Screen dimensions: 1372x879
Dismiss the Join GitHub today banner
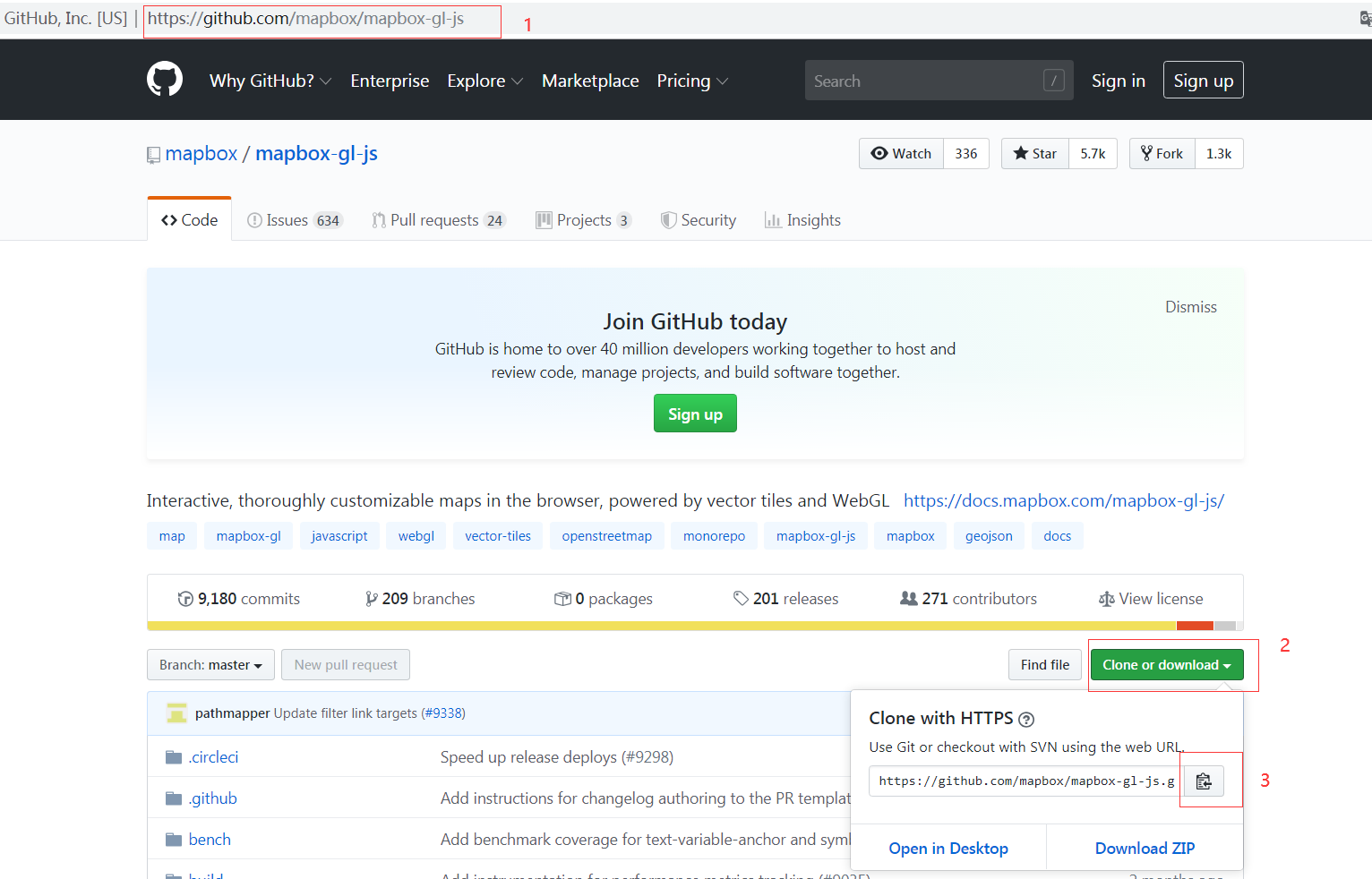pyautogui.click(x=1191, y=307)
